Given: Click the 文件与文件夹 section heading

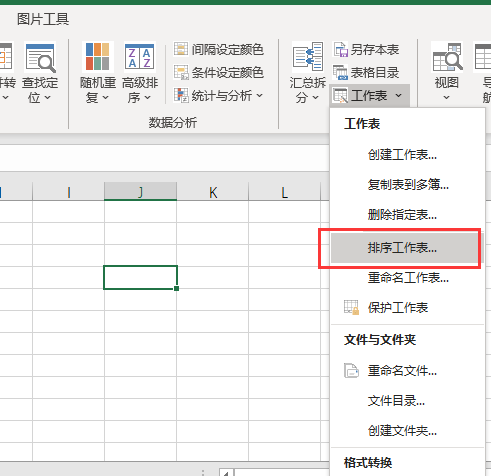Looking at the screenshot, I should click(x=380, y=340).
